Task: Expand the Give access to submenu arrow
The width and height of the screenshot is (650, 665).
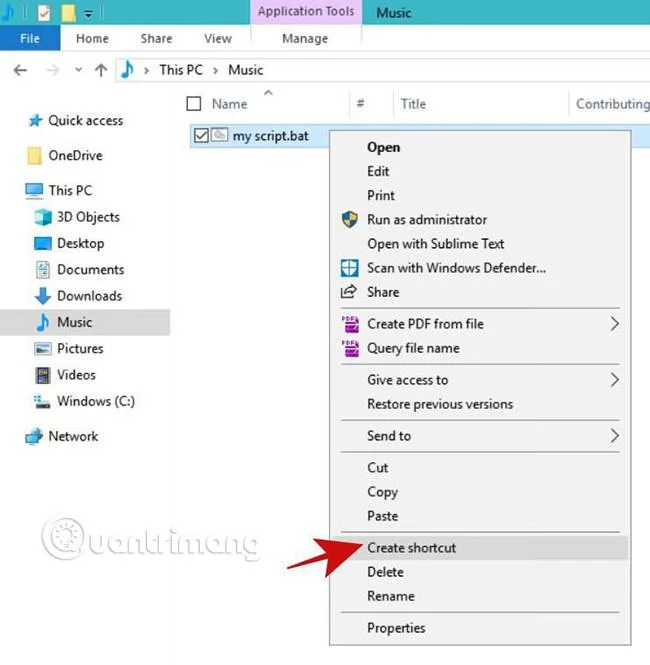Action: (615, 380)
